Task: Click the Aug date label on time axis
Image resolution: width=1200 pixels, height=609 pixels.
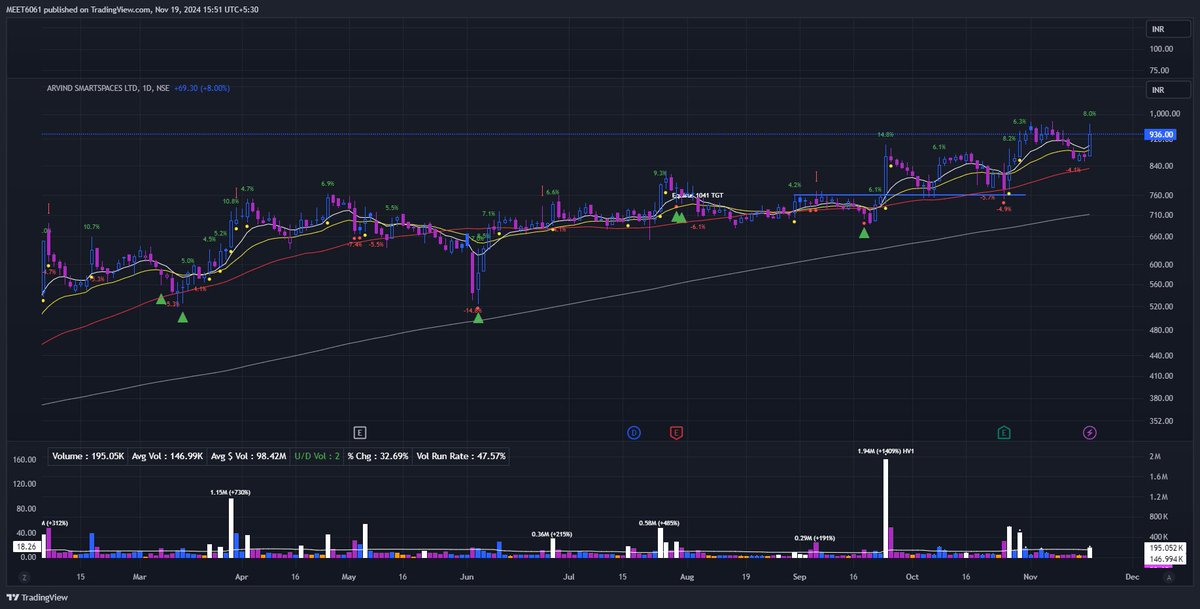Action: [686, 577]
